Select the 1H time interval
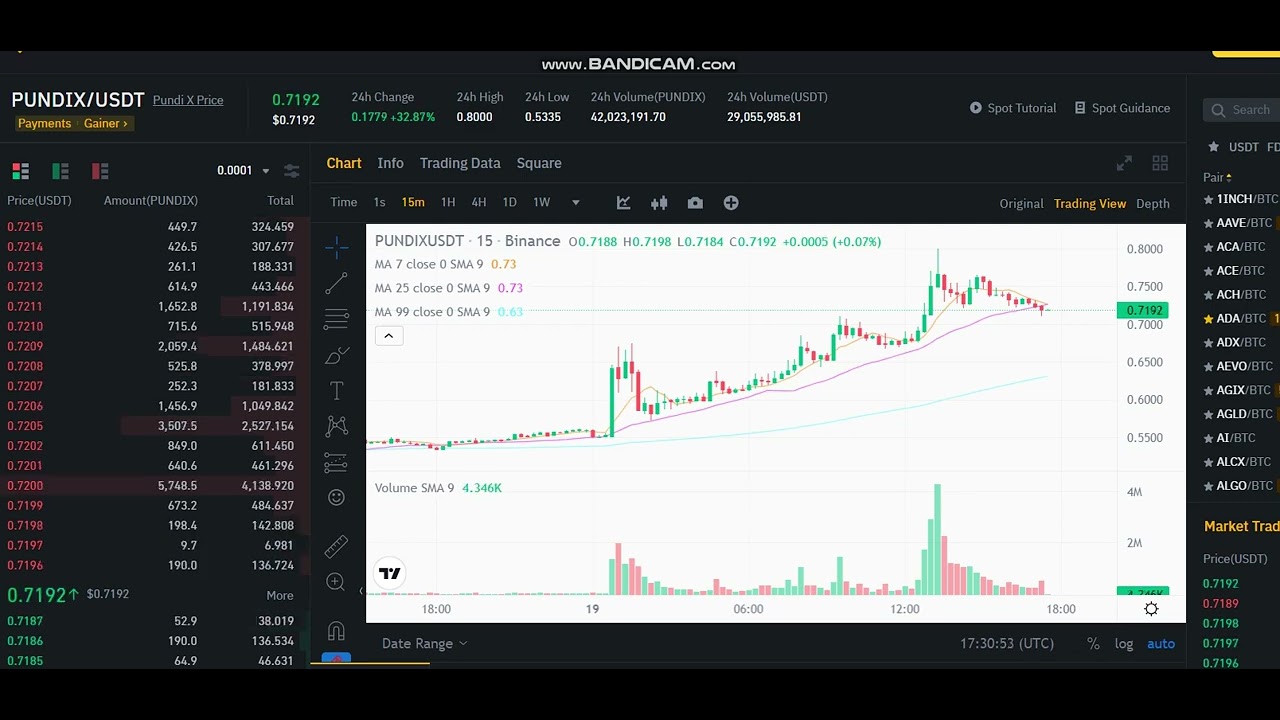 coord(448,203)
